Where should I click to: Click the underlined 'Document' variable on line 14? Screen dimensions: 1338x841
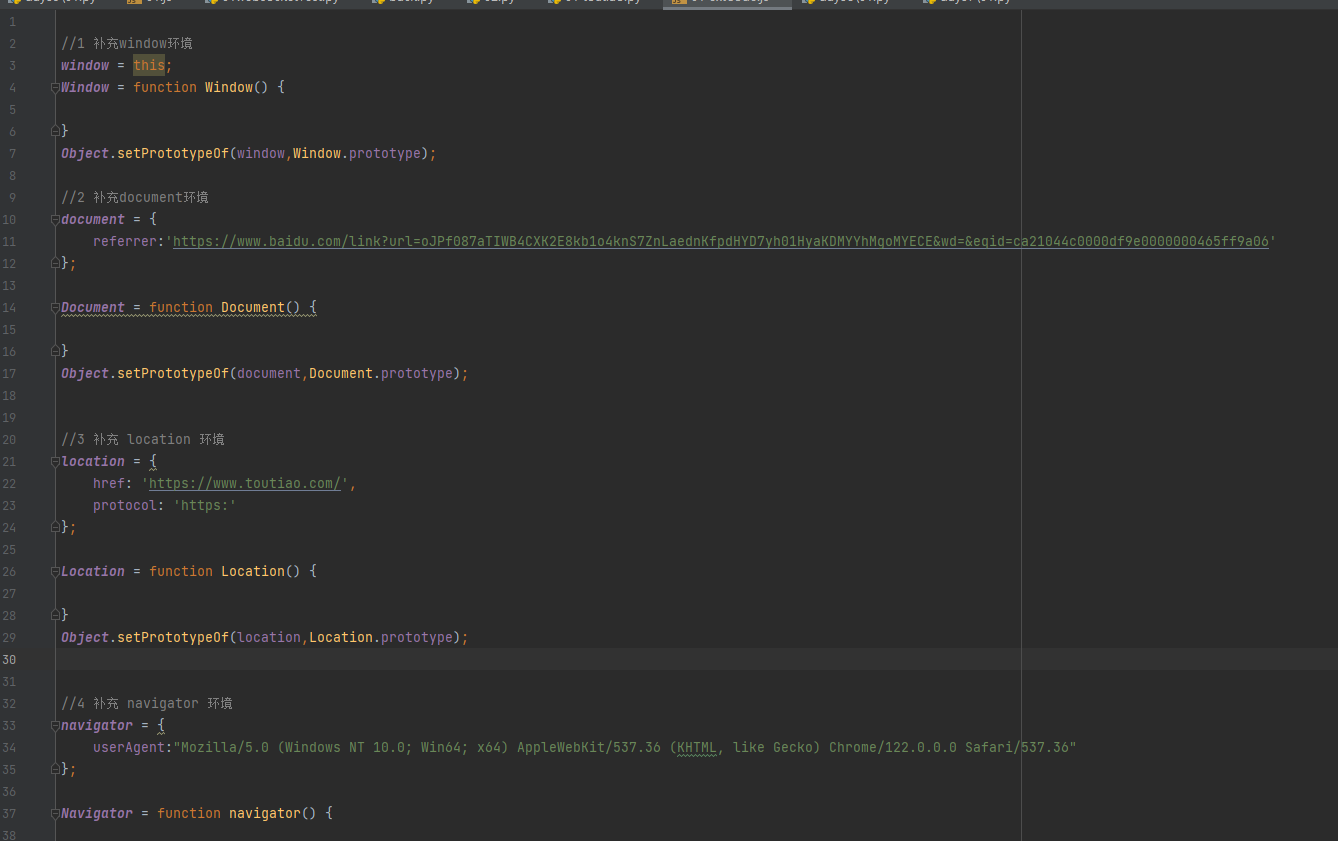[93, 307]
